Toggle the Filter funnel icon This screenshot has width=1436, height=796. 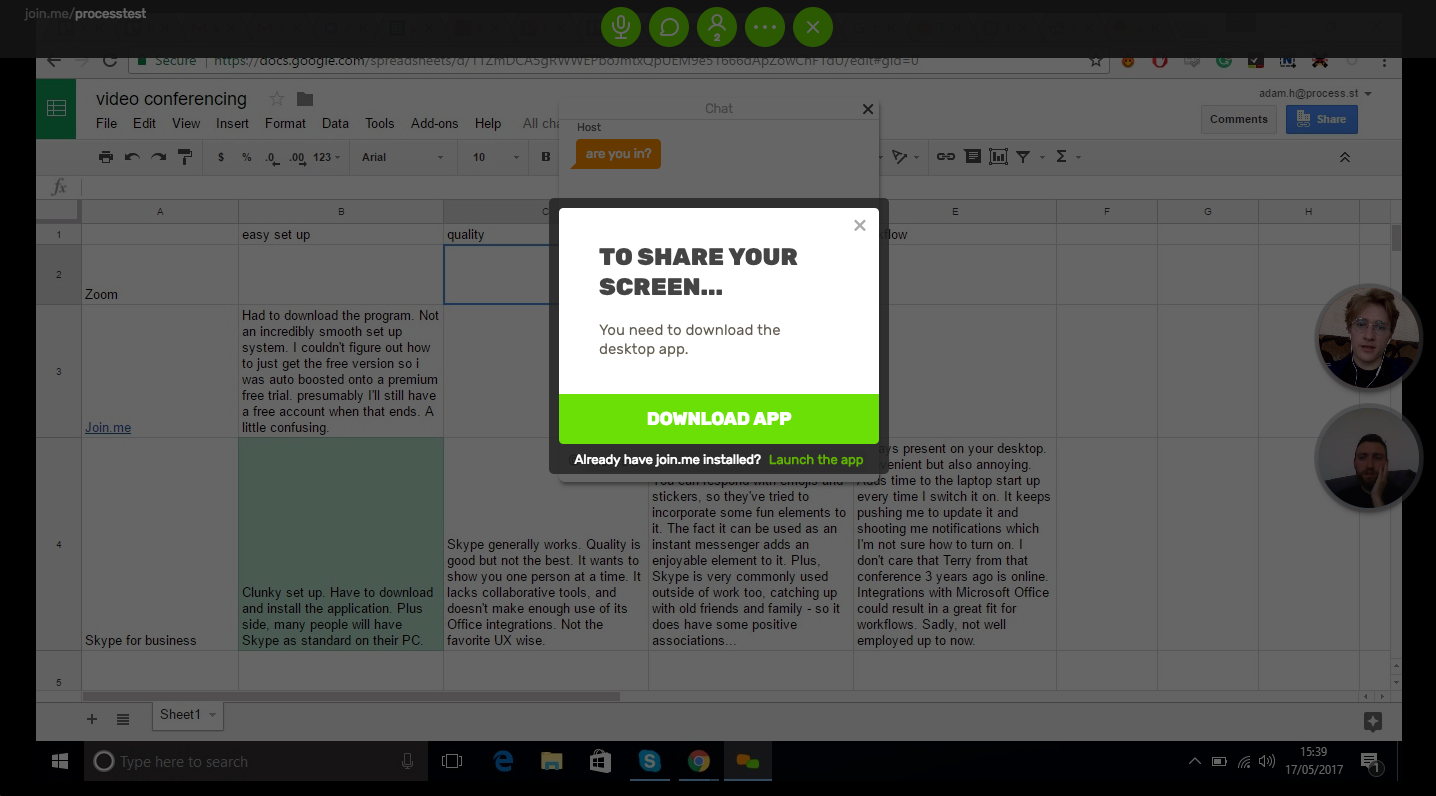pos(1023,157)
